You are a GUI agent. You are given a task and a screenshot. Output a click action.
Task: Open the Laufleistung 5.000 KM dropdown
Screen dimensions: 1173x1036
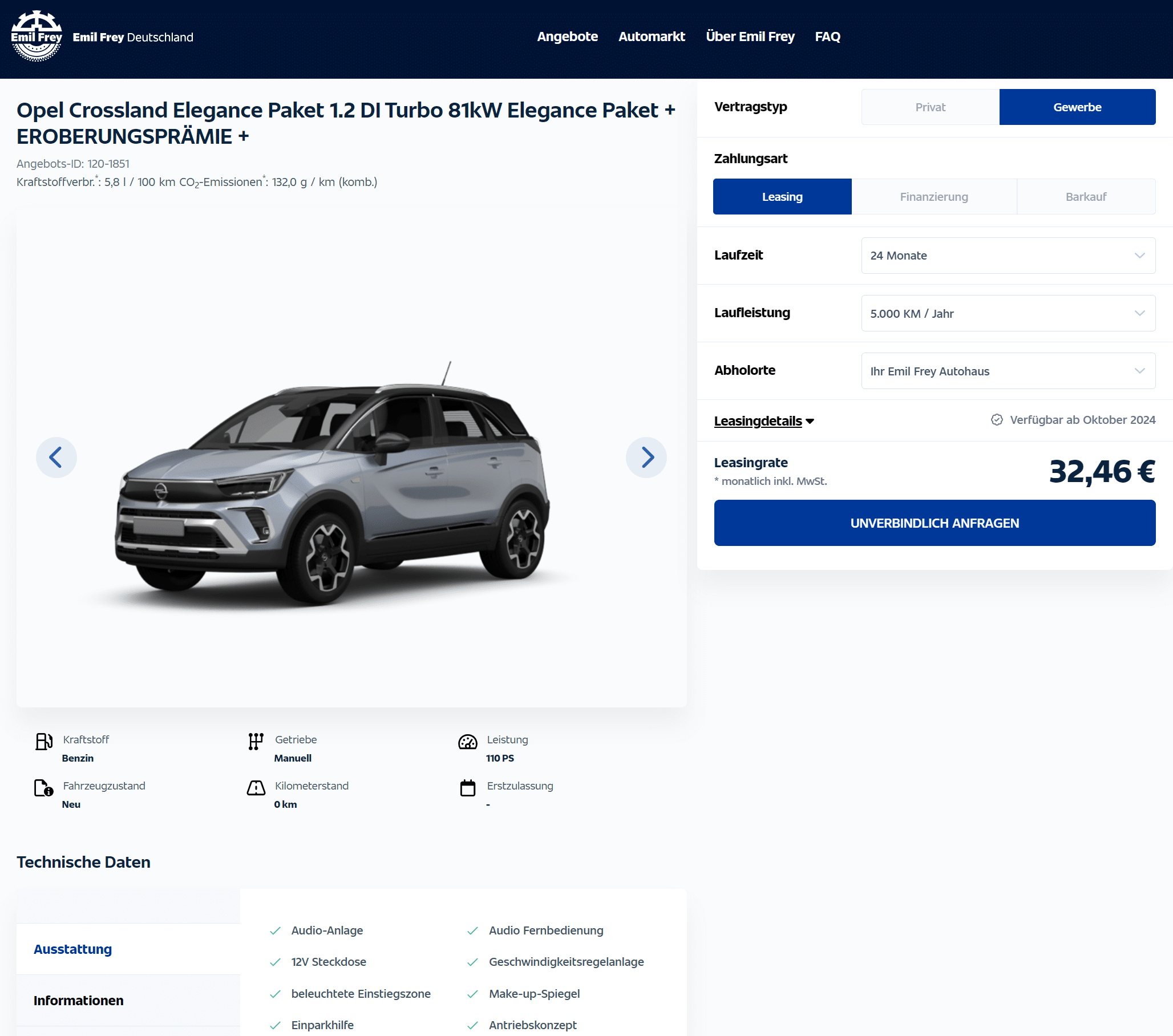[x=1008, y=313]
